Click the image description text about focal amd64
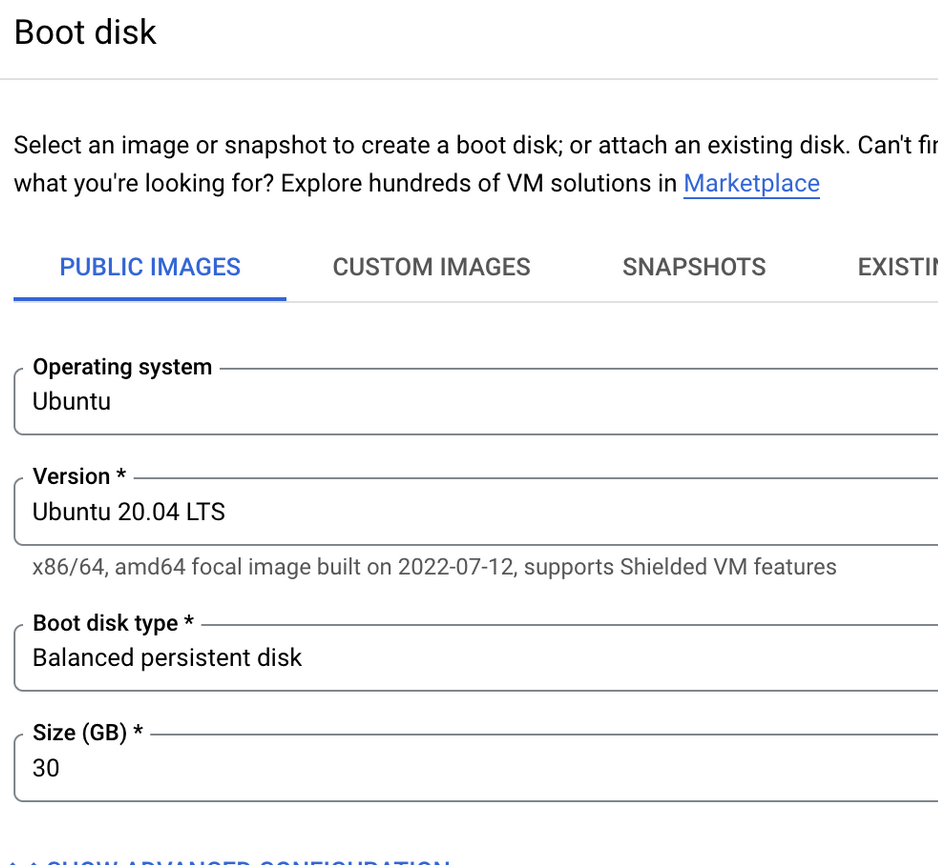Viewport: 938px width, 865px height. click(434, 566)
